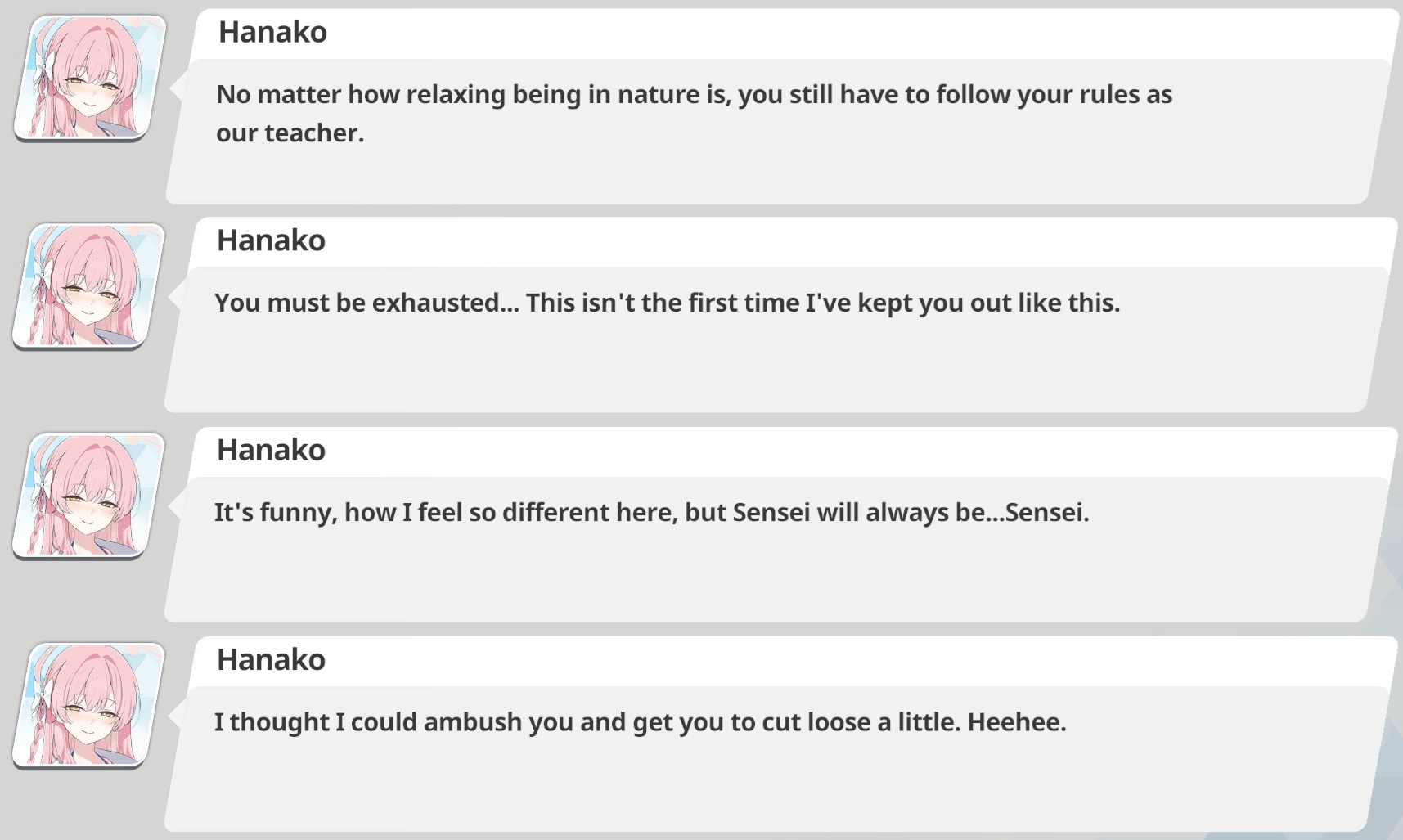Screen dimensions: 1403x840
Task: Click the first speech bubble's pointer tail
Action: (176, 90)
